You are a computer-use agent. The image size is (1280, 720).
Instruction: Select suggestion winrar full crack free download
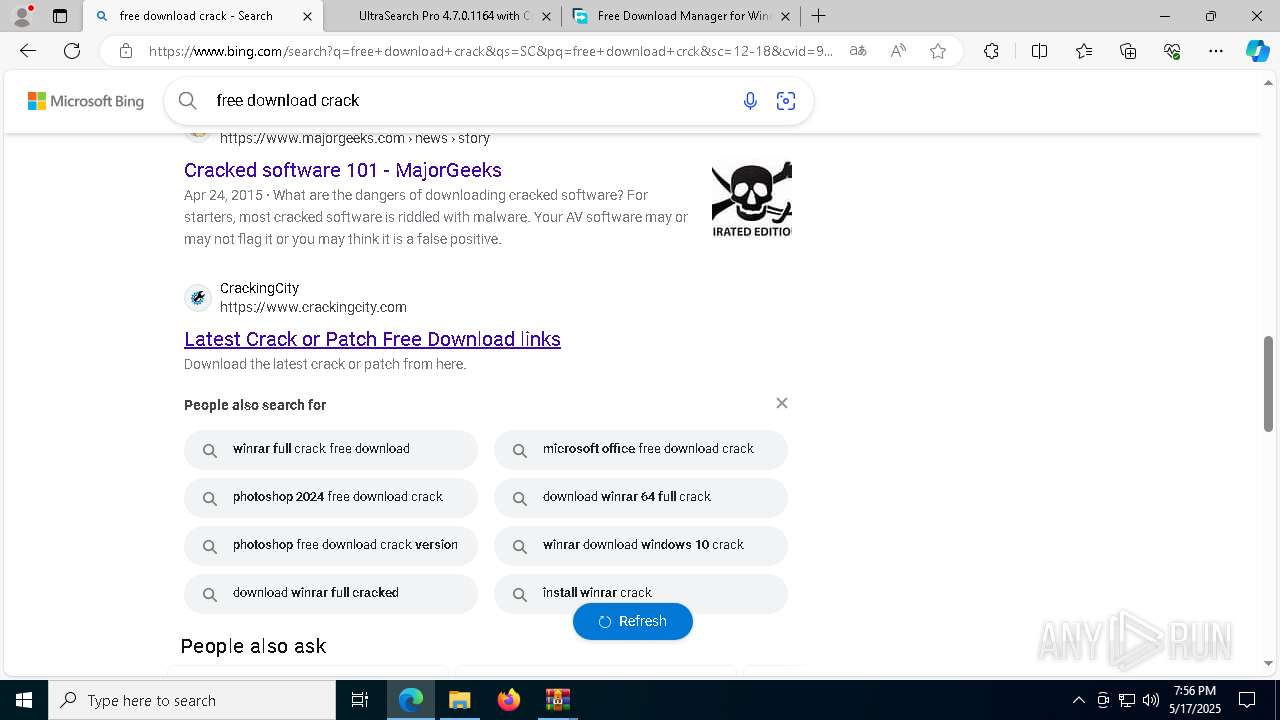click(x=331, y=450)
